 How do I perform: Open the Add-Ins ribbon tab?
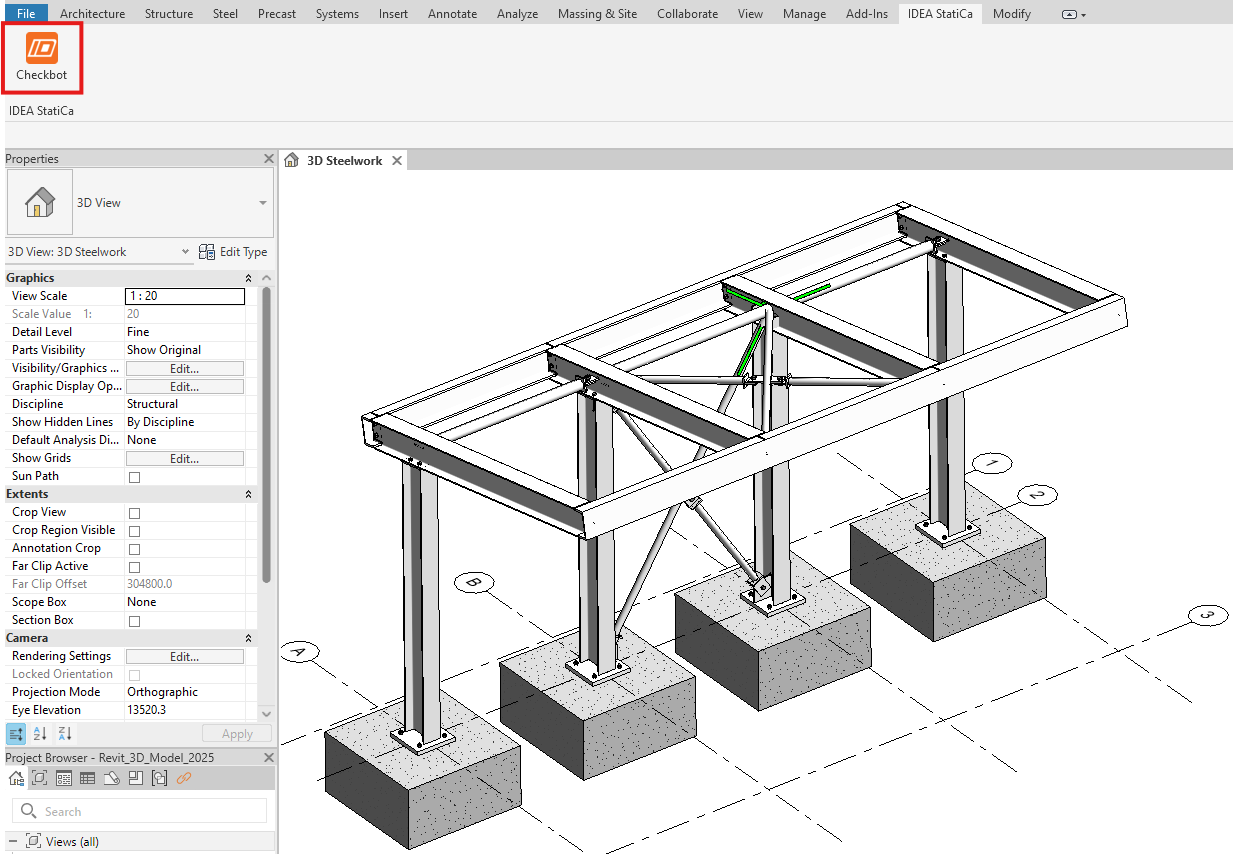coord(866,14)
